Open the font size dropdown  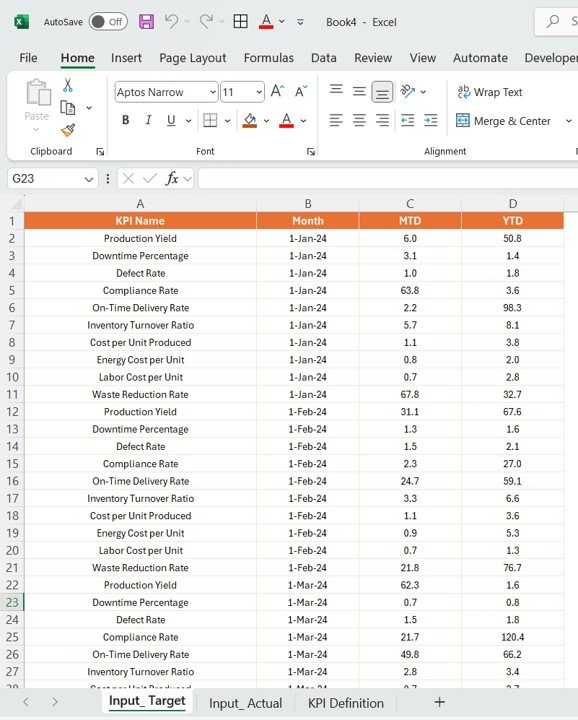(x=259, y=92)
